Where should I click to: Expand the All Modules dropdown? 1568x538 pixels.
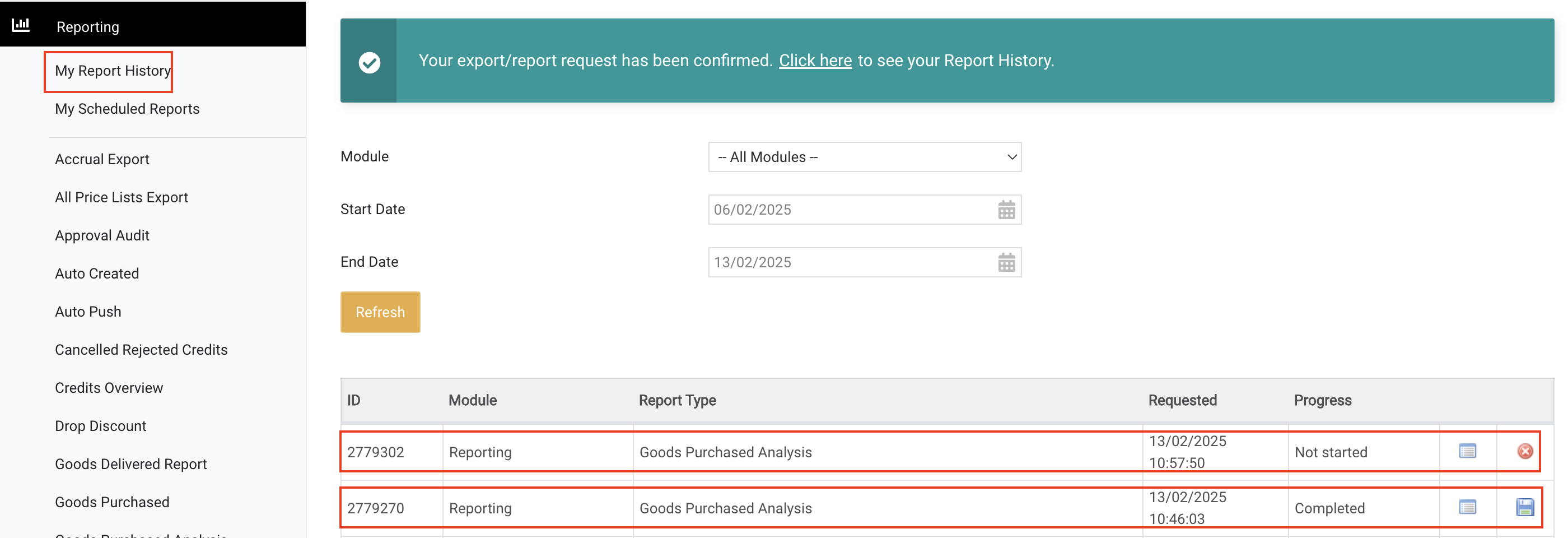pos(864,157)
